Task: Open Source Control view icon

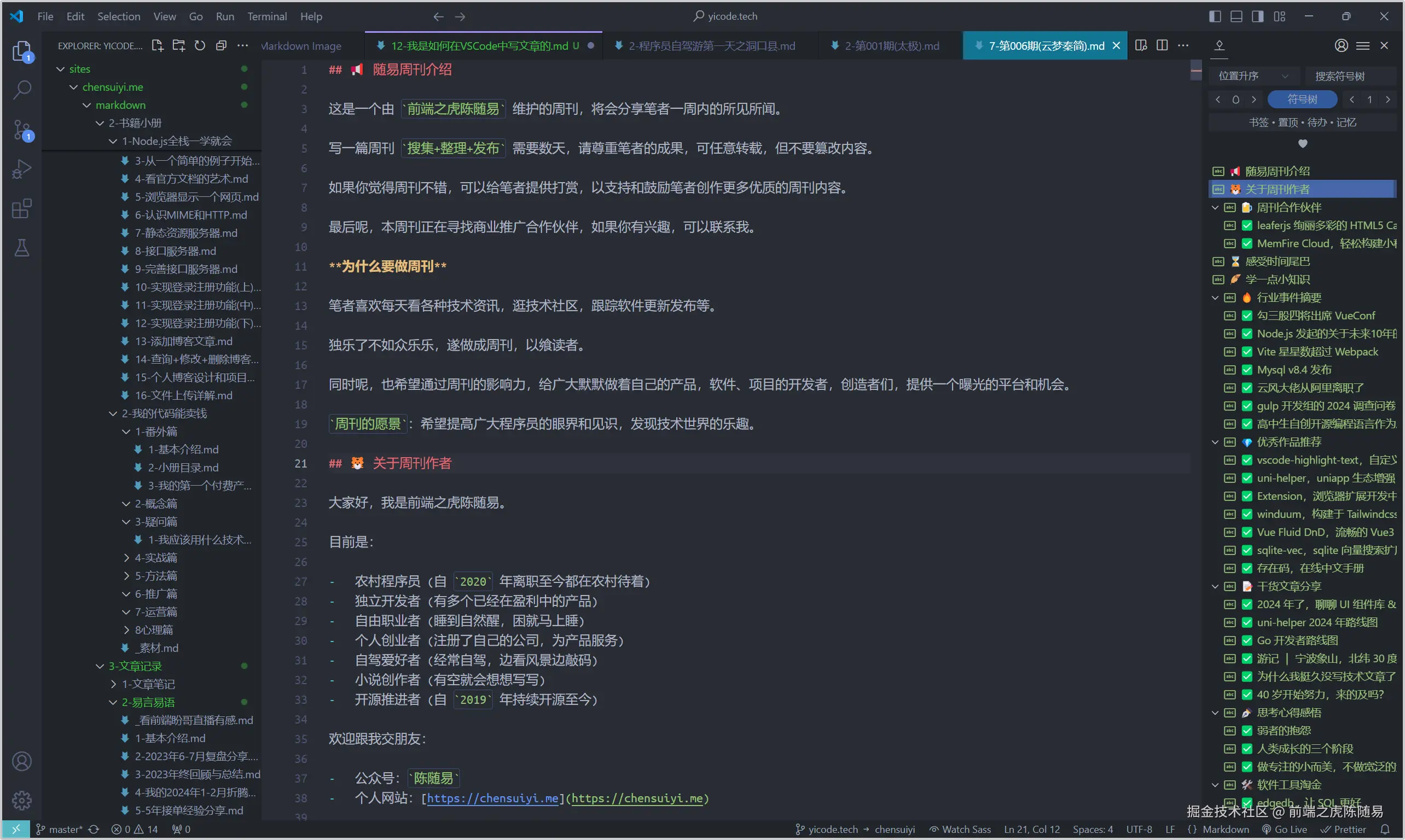Action: pos(22,129)
